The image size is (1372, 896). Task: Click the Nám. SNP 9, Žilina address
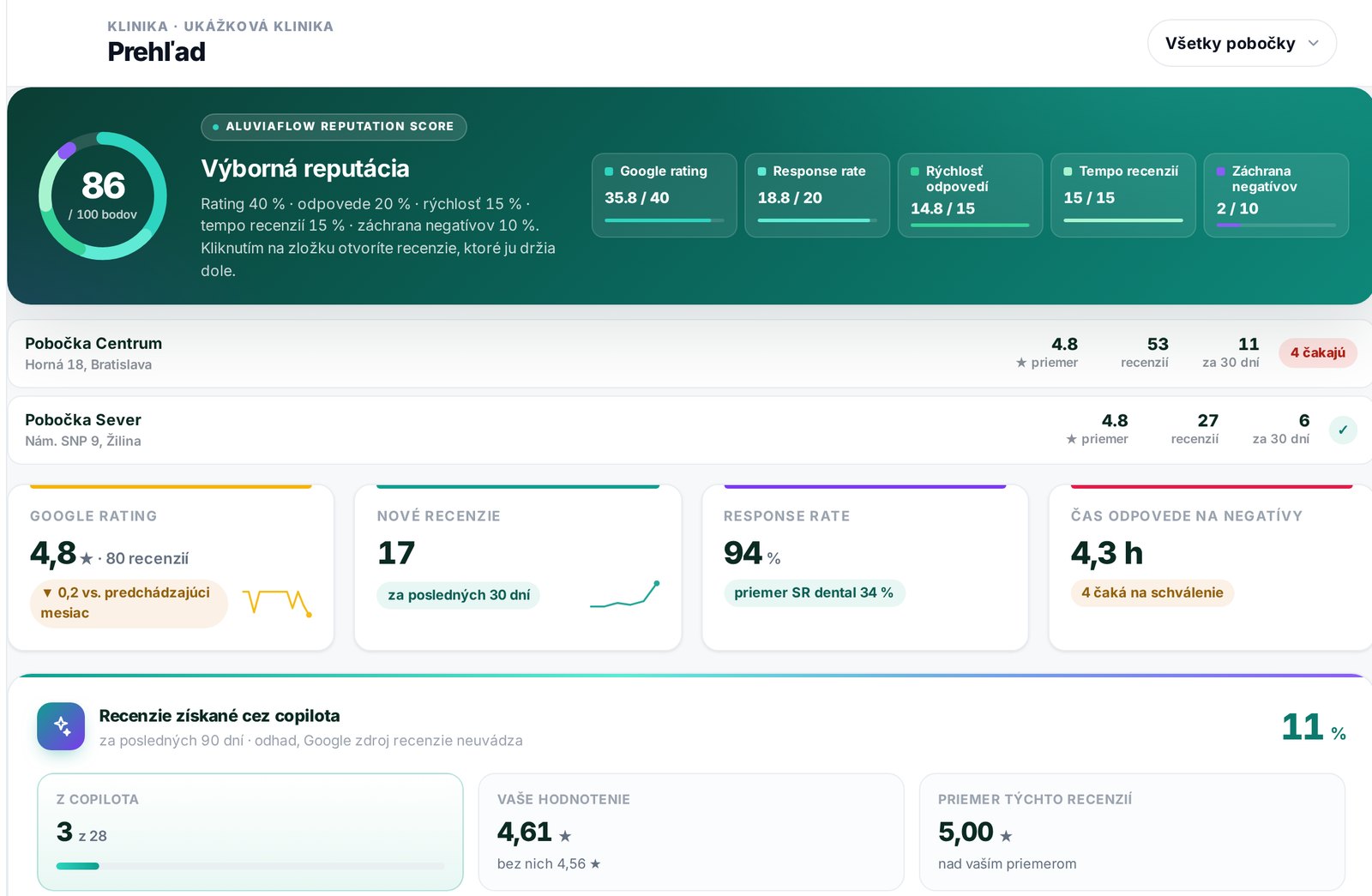point(83,441)
